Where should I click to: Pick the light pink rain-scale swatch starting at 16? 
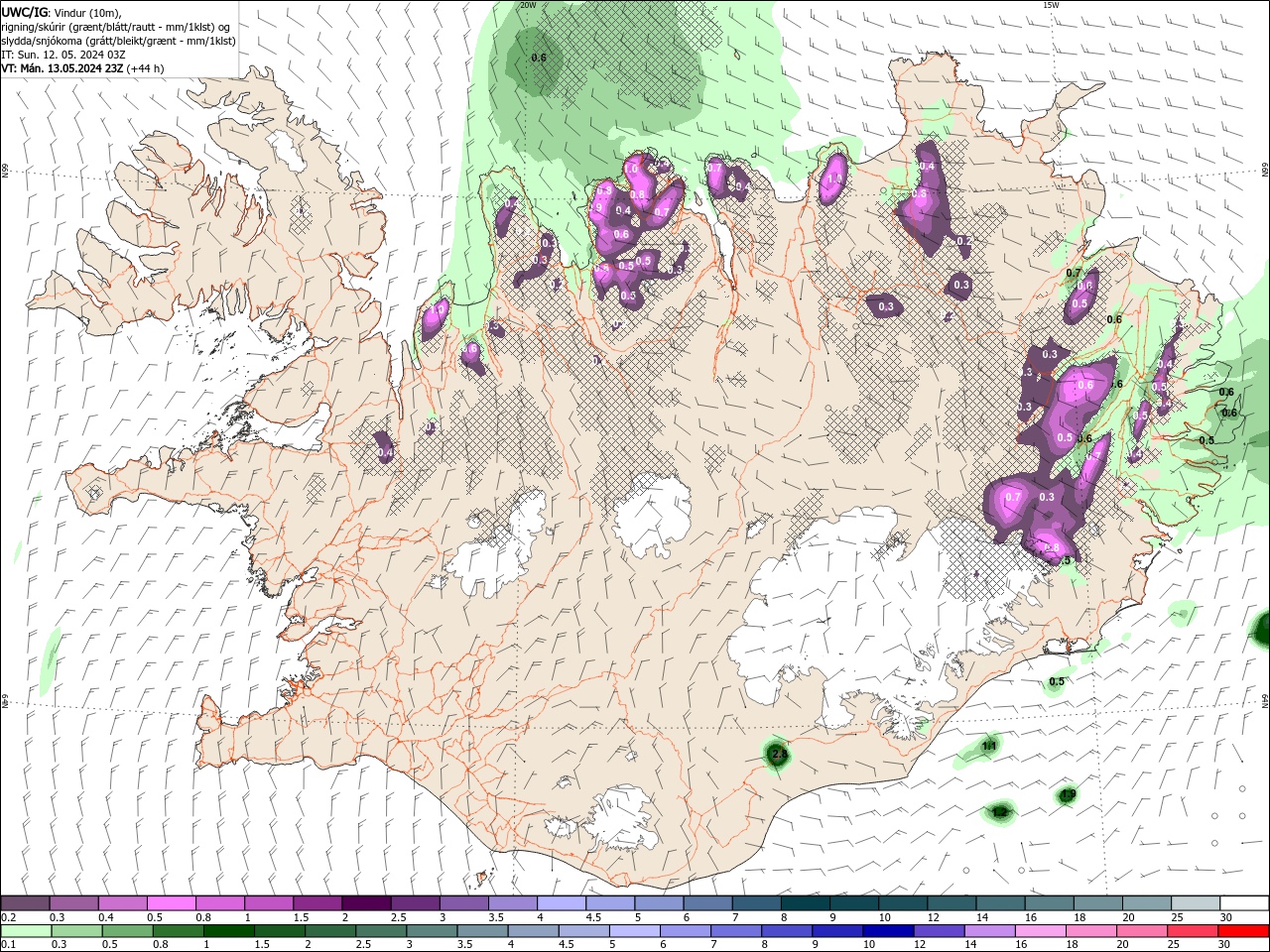point(1039,931)
